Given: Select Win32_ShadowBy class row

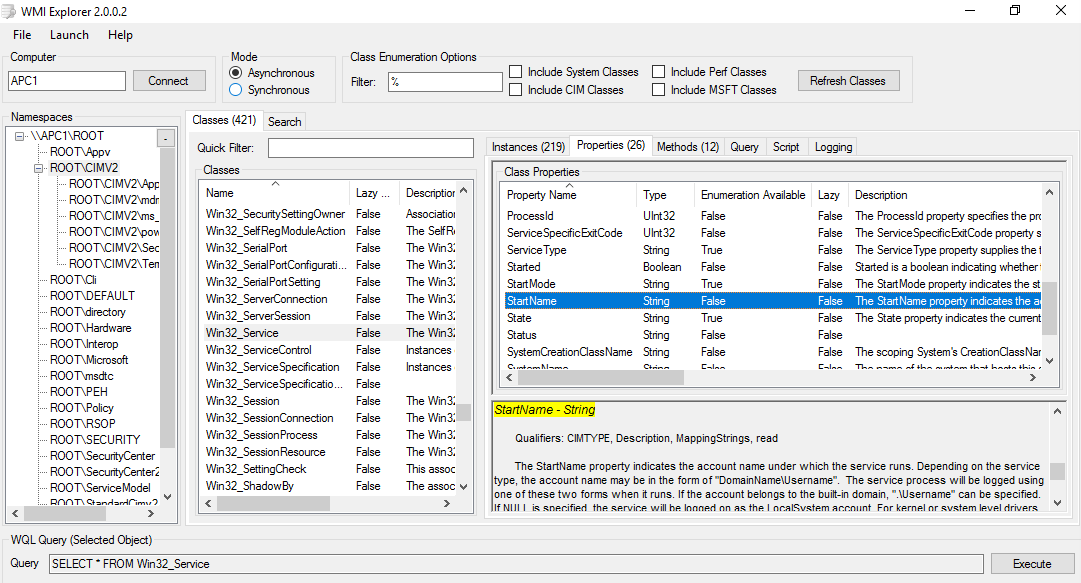Looking at the screenshot, I should (x=328, y=486).
